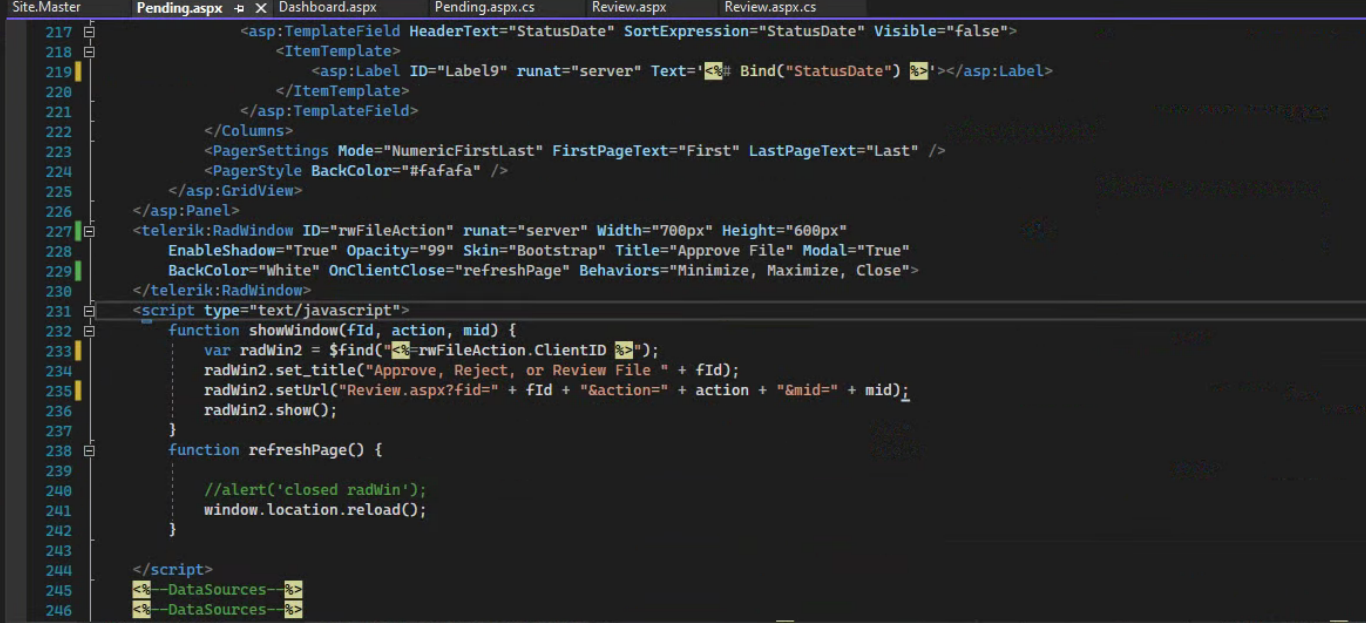
Task: Switch to the Pending.aspx.cs tab
Action: pyautogui.click(x=484, y=7)
